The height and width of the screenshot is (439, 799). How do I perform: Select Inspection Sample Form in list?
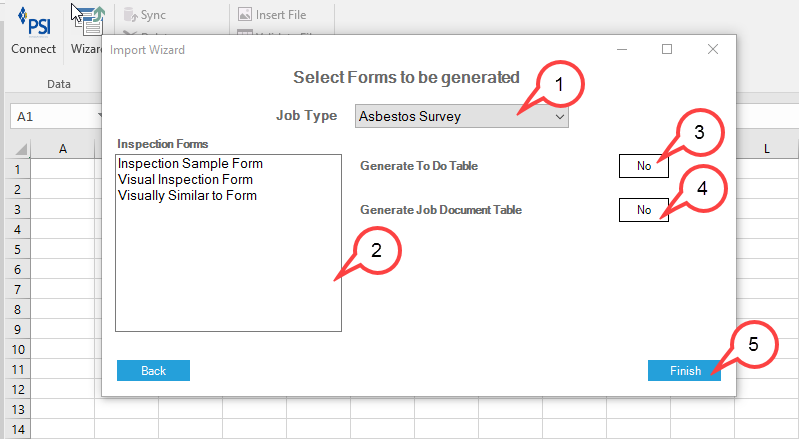coord(190,163)
